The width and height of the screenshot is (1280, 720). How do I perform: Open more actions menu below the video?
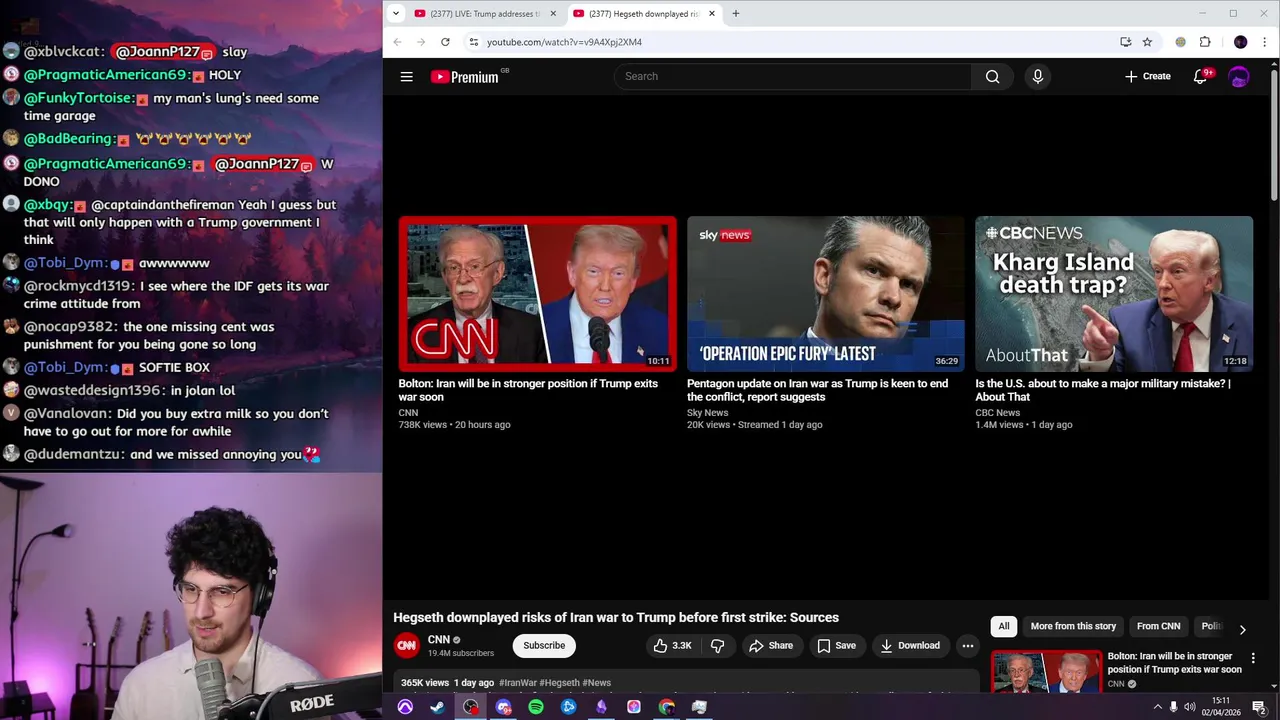[x=967, y=646]
